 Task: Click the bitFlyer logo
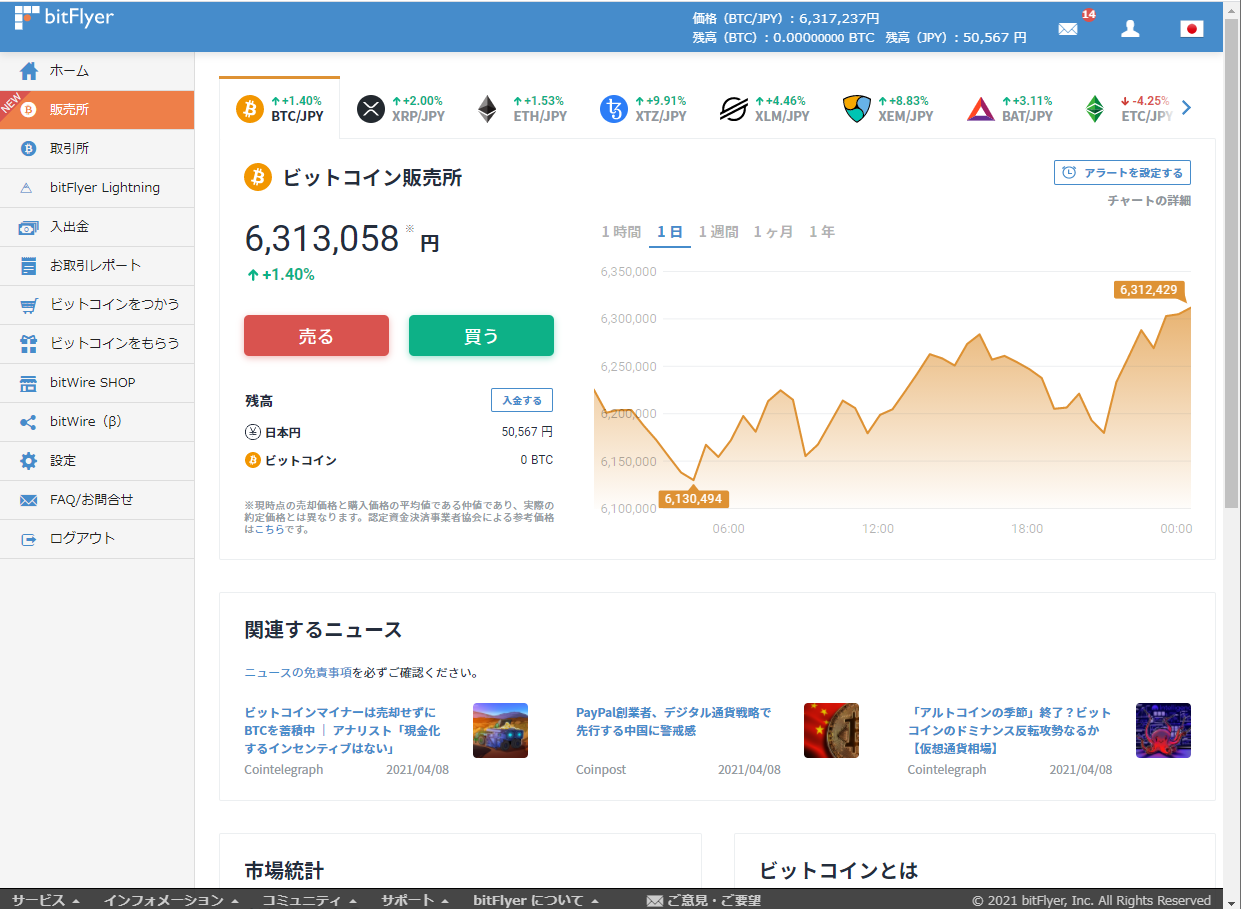64,18
